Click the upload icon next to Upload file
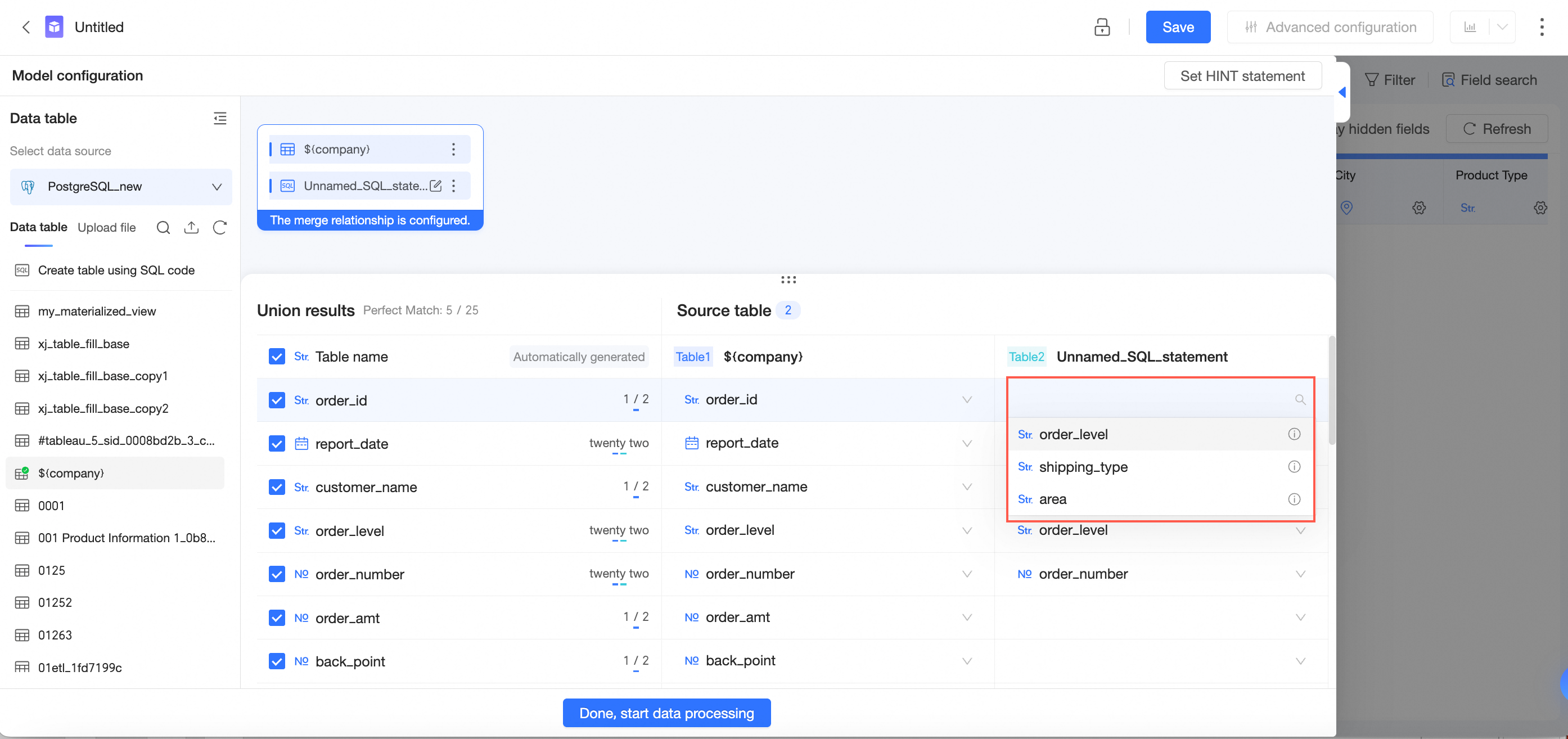Screen dimensions: 1568x739 coord(191,227)
